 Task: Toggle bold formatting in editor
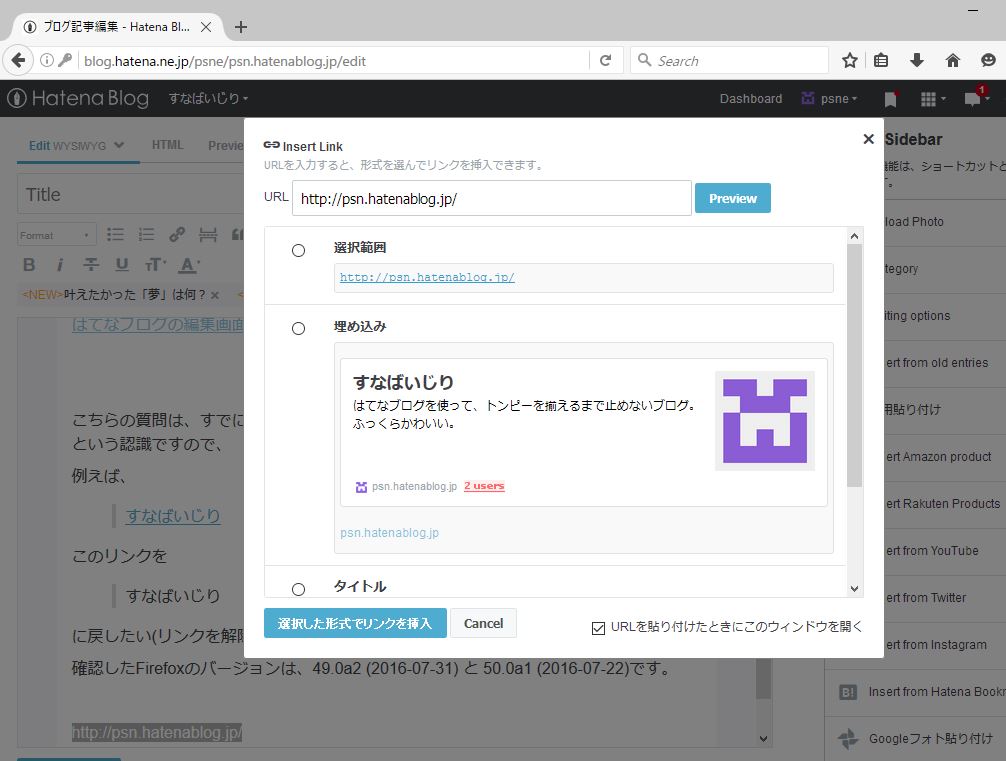pos(29,264)
